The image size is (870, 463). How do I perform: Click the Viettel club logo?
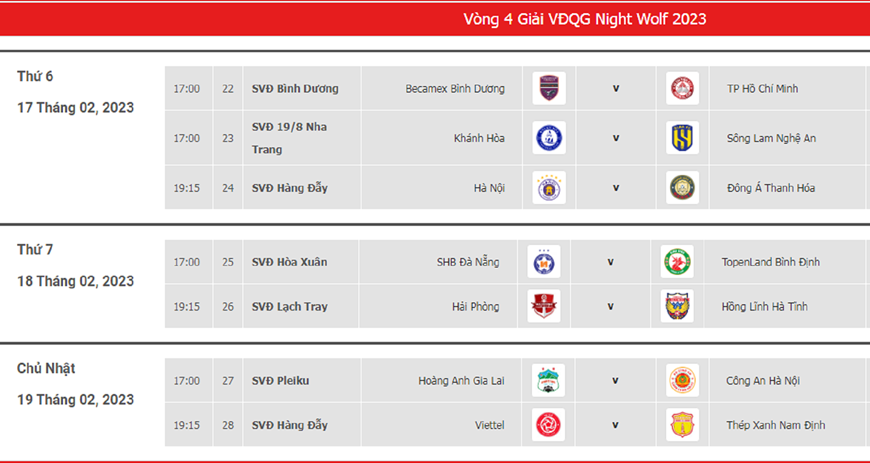pos(548,425)
